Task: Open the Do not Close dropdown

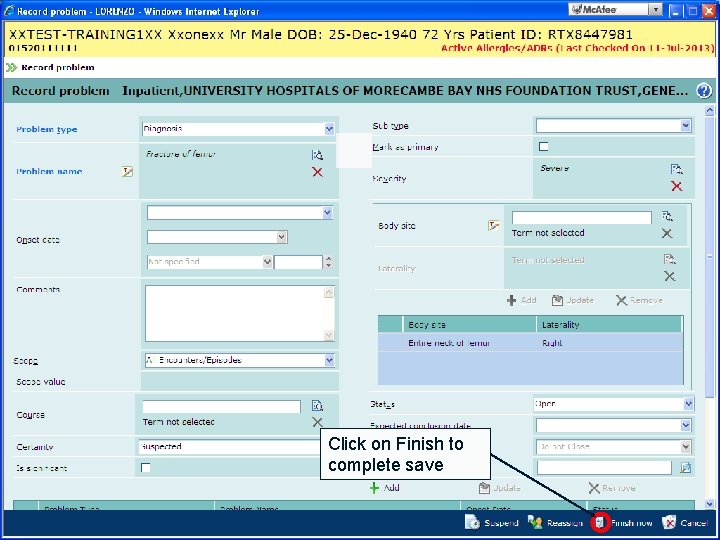Action: [686, 446]
